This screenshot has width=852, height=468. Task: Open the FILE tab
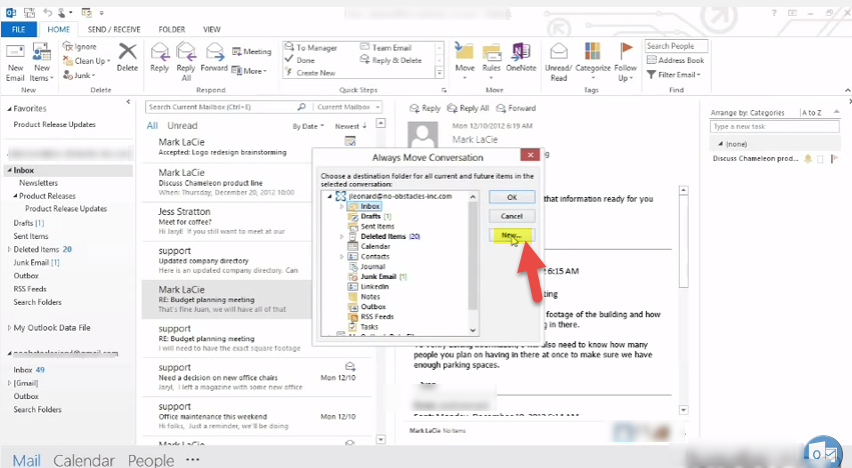pos(18,29)
